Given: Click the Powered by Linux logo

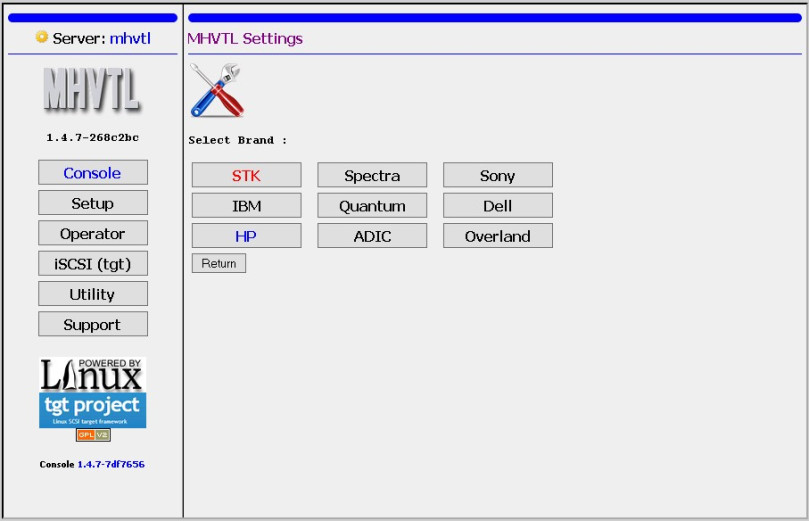Looking at the screenshot, I should (x=92, y=375).
